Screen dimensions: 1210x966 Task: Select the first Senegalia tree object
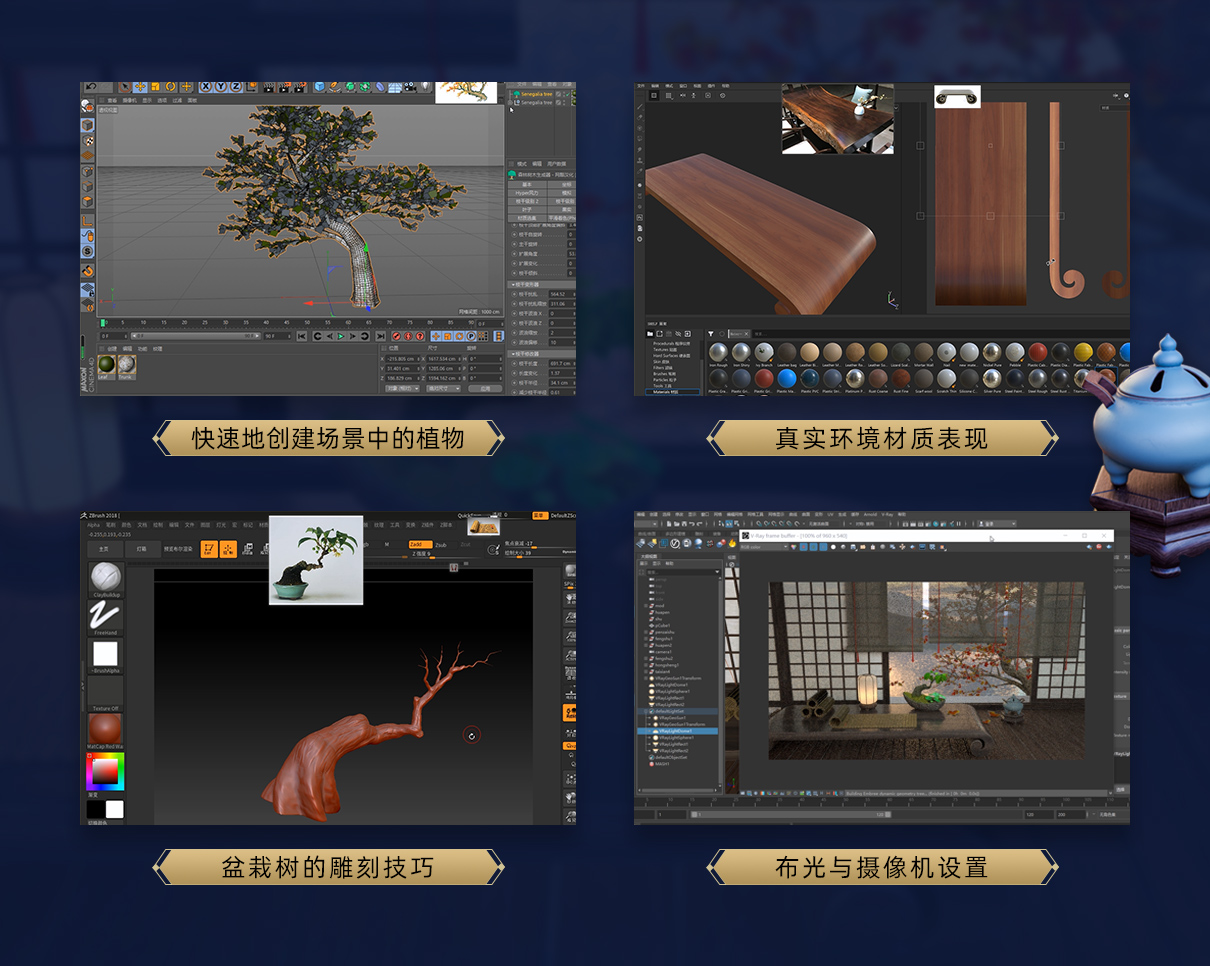click(x=535, y=94)
